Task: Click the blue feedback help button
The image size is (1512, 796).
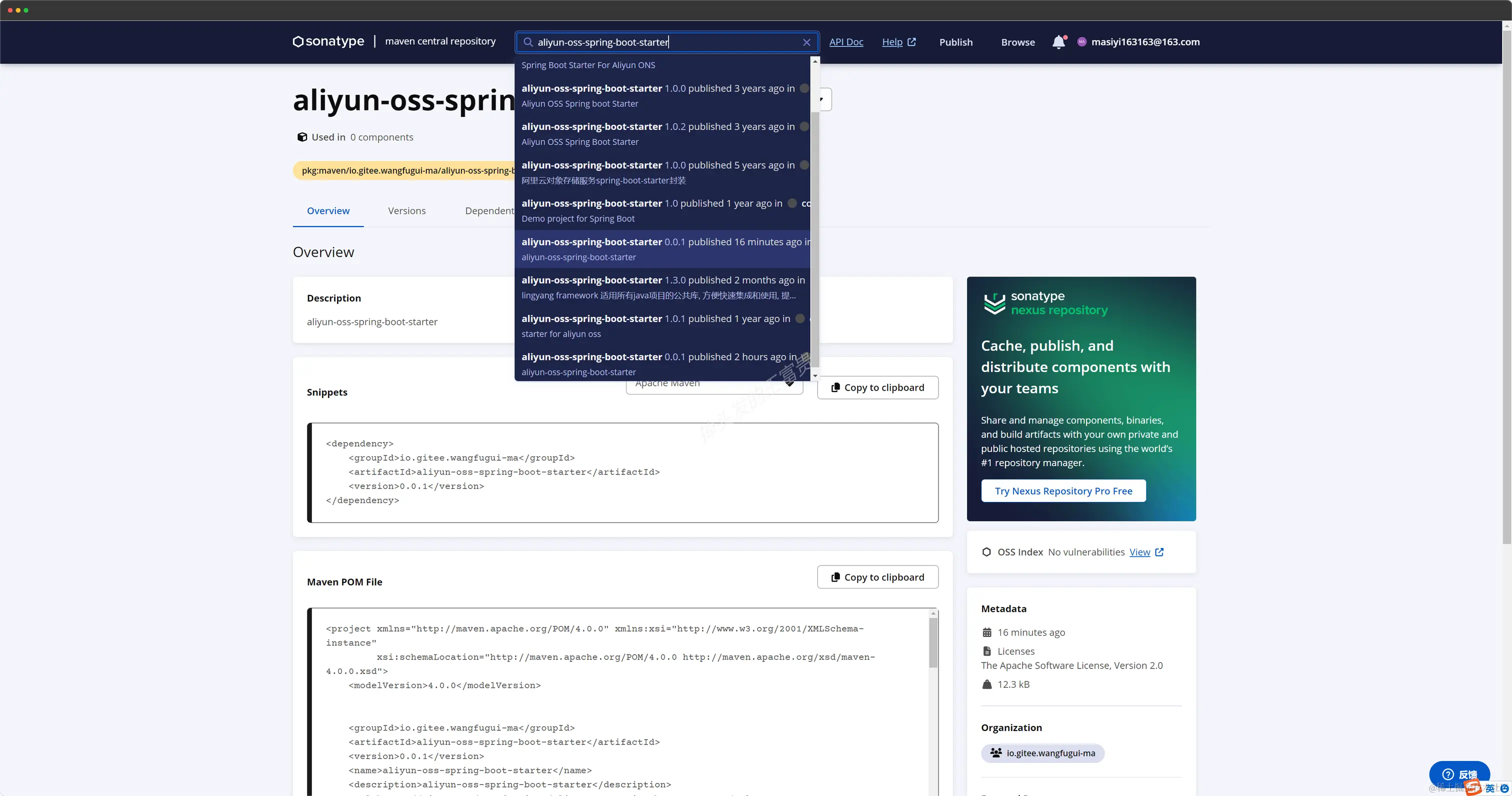Action: 1458,773
